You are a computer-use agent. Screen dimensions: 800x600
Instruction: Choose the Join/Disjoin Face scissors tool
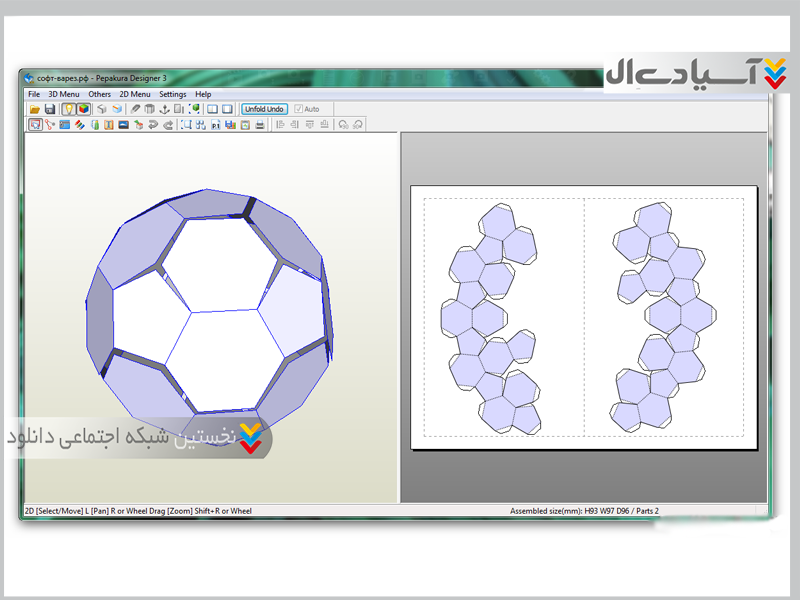pyautogui.click(x=49, y=125)
